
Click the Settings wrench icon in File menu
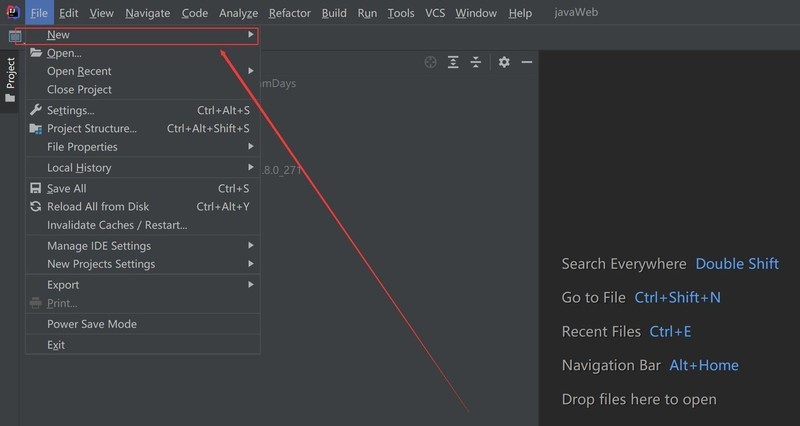tap(37, 110)
